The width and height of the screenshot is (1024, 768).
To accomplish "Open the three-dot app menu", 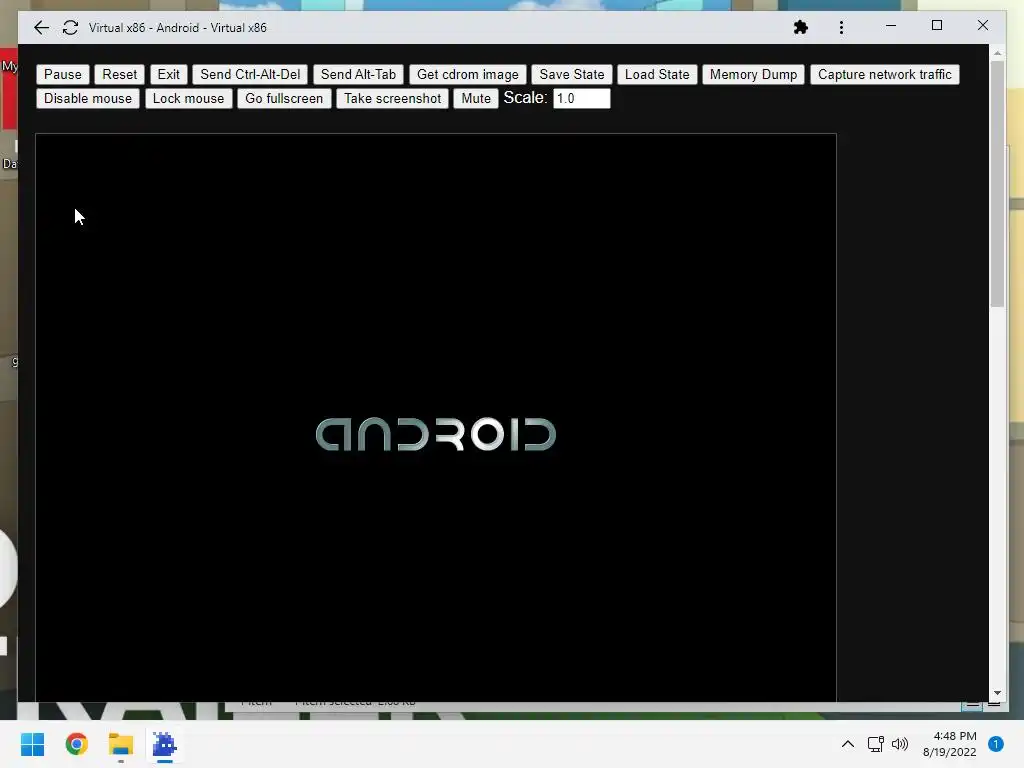I will coord(841,27).
